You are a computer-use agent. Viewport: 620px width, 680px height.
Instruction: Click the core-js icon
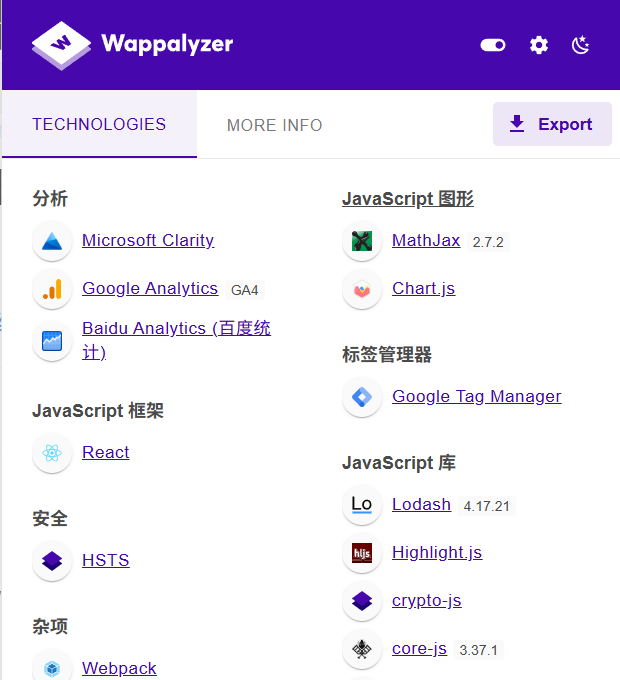[362, 650]
